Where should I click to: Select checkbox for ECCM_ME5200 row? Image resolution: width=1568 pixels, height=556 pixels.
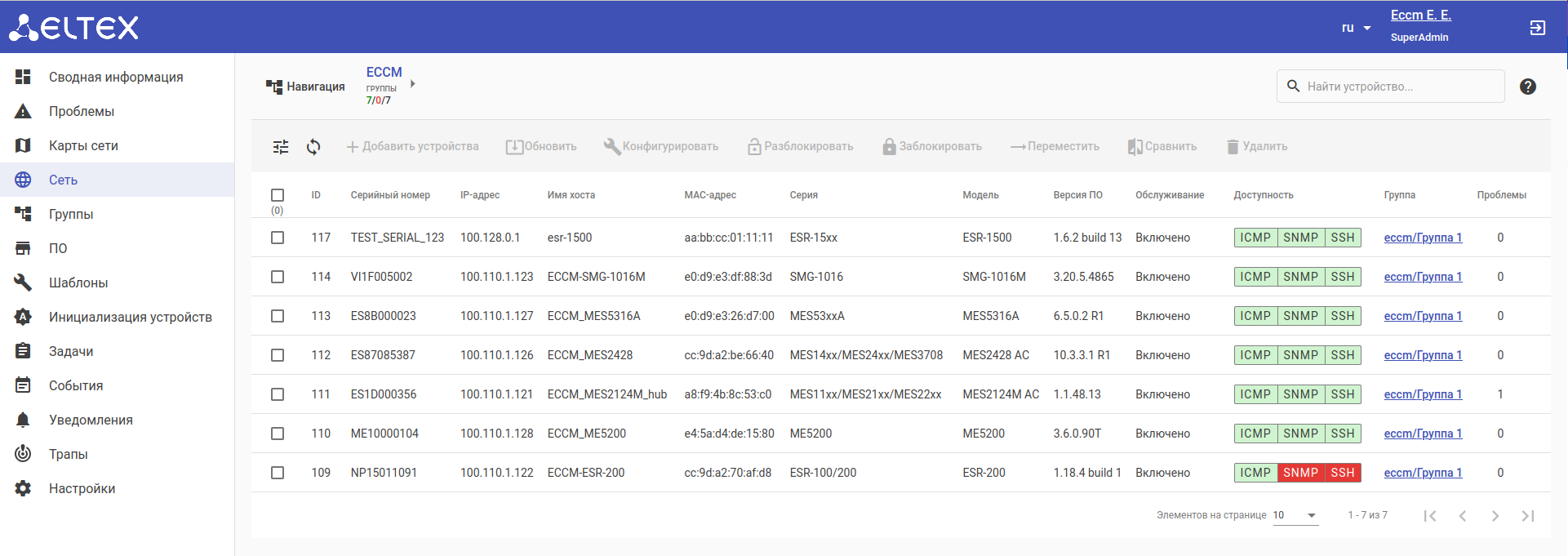tap(278, 434)
